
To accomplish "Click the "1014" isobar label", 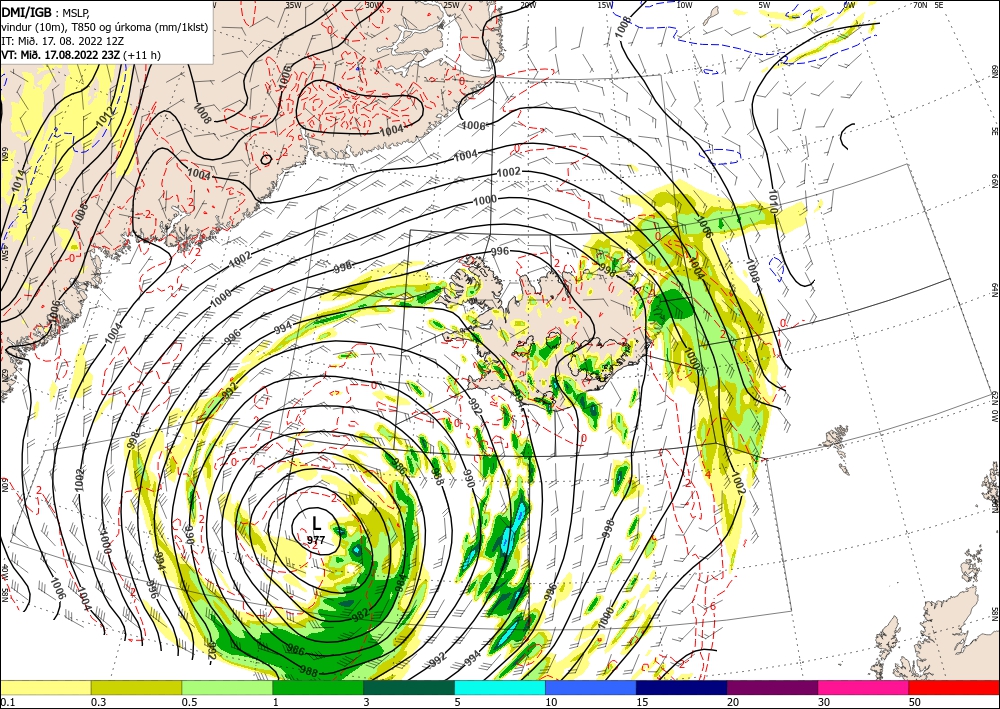I will (18, 180).
